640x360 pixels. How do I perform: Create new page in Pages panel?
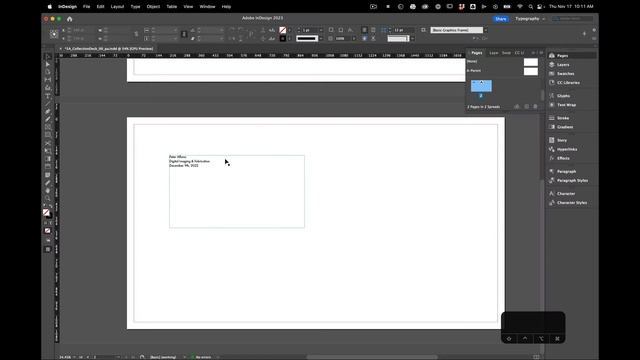pyautogui.click(x=527, y=107)
